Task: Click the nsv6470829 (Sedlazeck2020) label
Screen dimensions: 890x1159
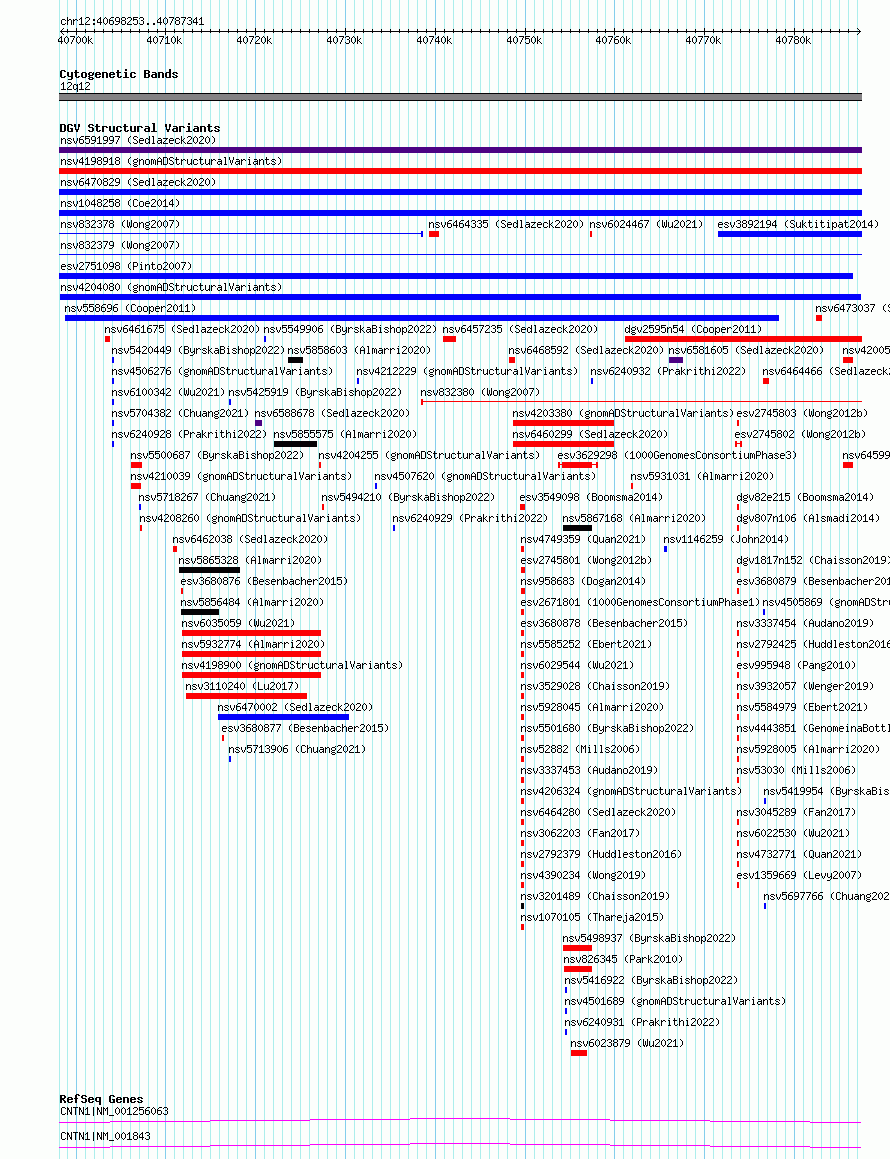Action: 138,182
